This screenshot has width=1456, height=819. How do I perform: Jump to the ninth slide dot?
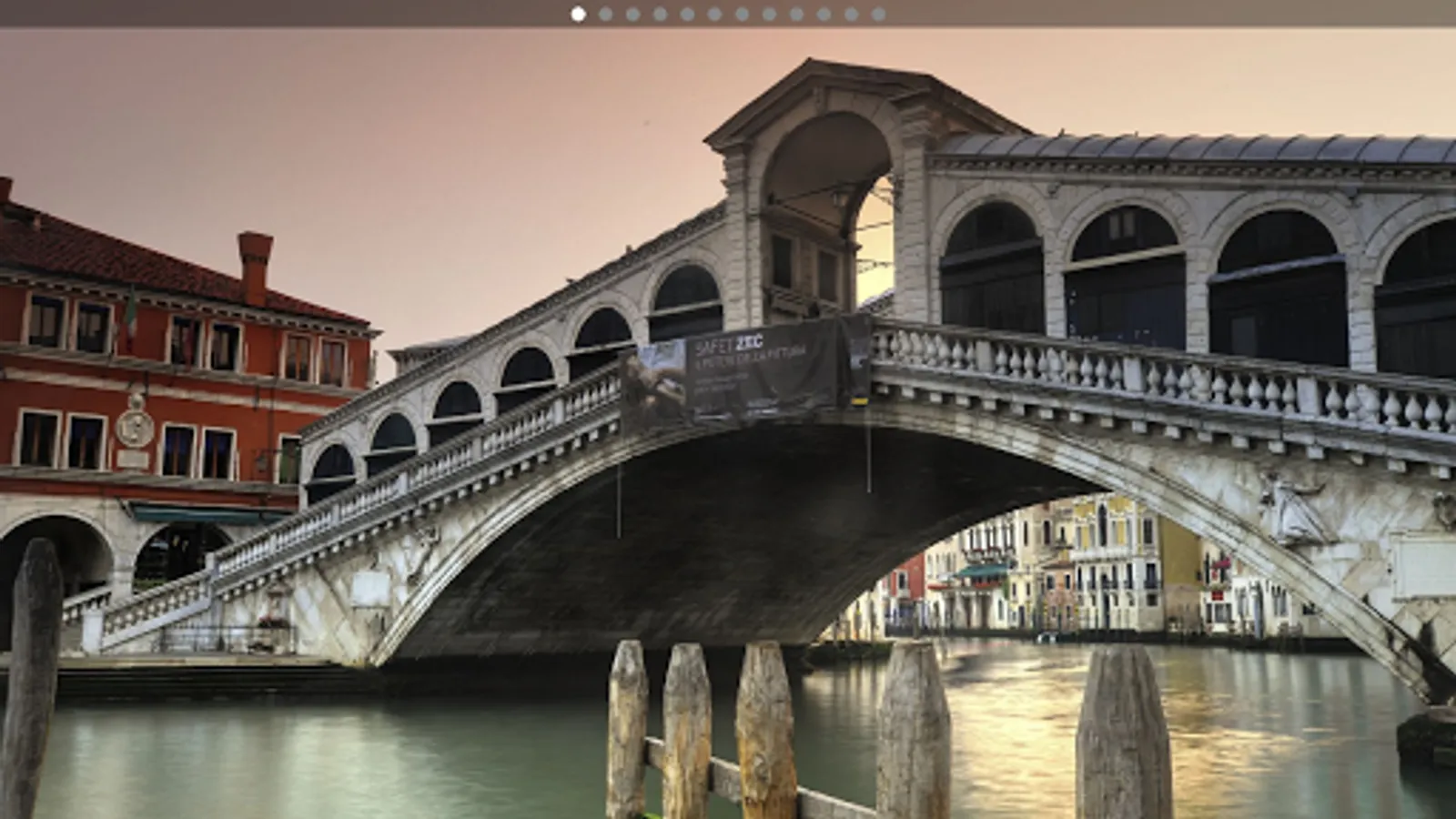tap(796, 14)
